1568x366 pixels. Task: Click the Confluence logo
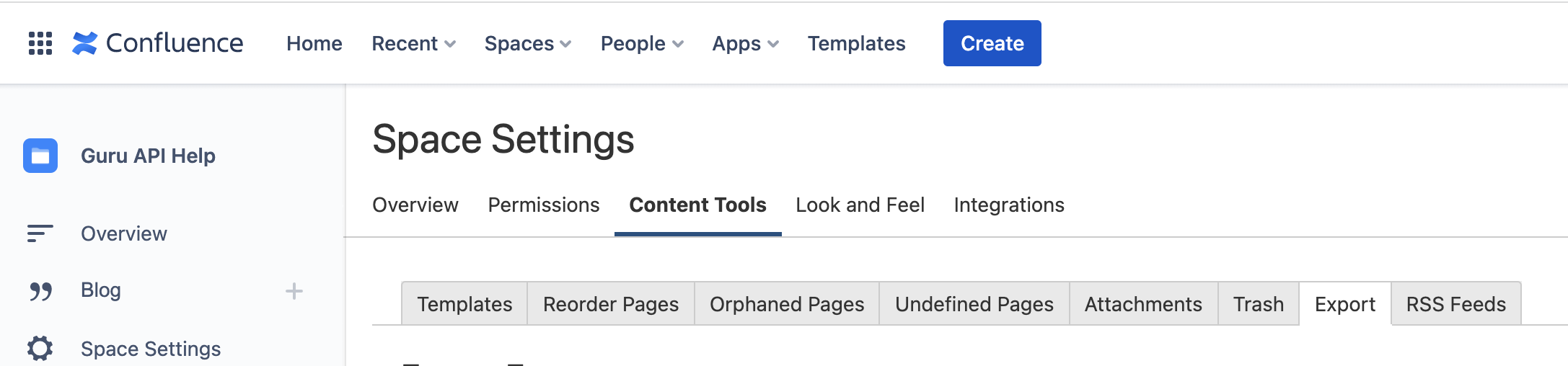coord(157,43)
